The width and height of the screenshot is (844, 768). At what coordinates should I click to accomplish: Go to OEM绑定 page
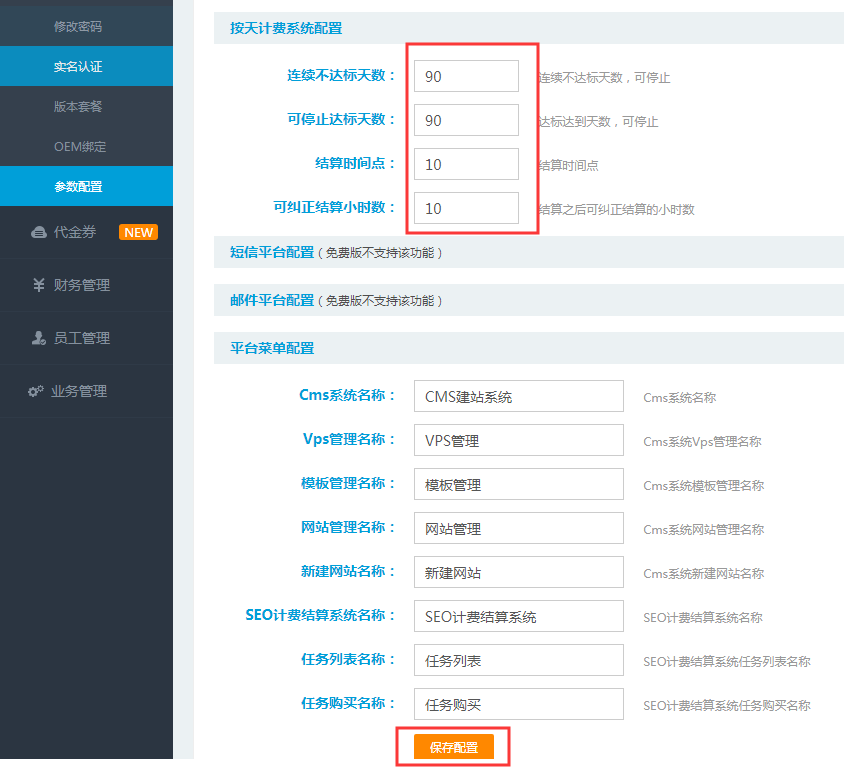(79, 146)
